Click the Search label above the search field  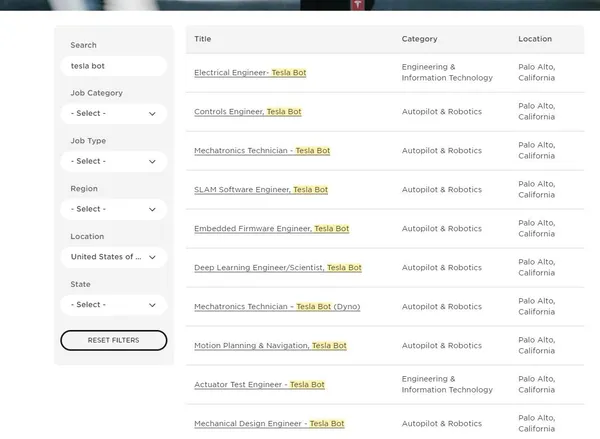tap(83, 45)
